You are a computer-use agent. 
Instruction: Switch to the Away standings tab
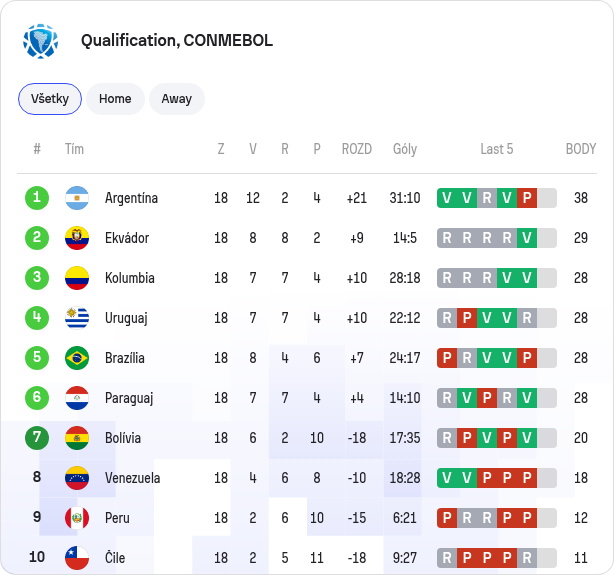tap(177, 99)
